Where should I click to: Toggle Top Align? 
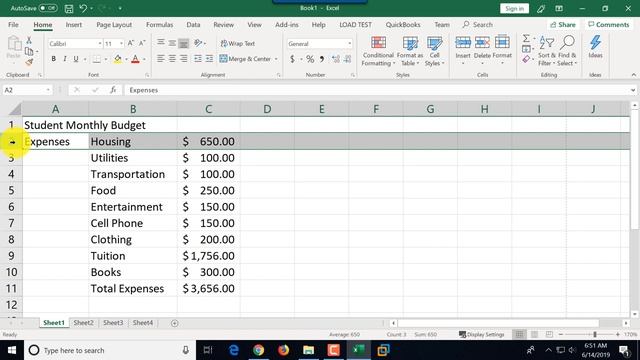[x=161, y=42]
